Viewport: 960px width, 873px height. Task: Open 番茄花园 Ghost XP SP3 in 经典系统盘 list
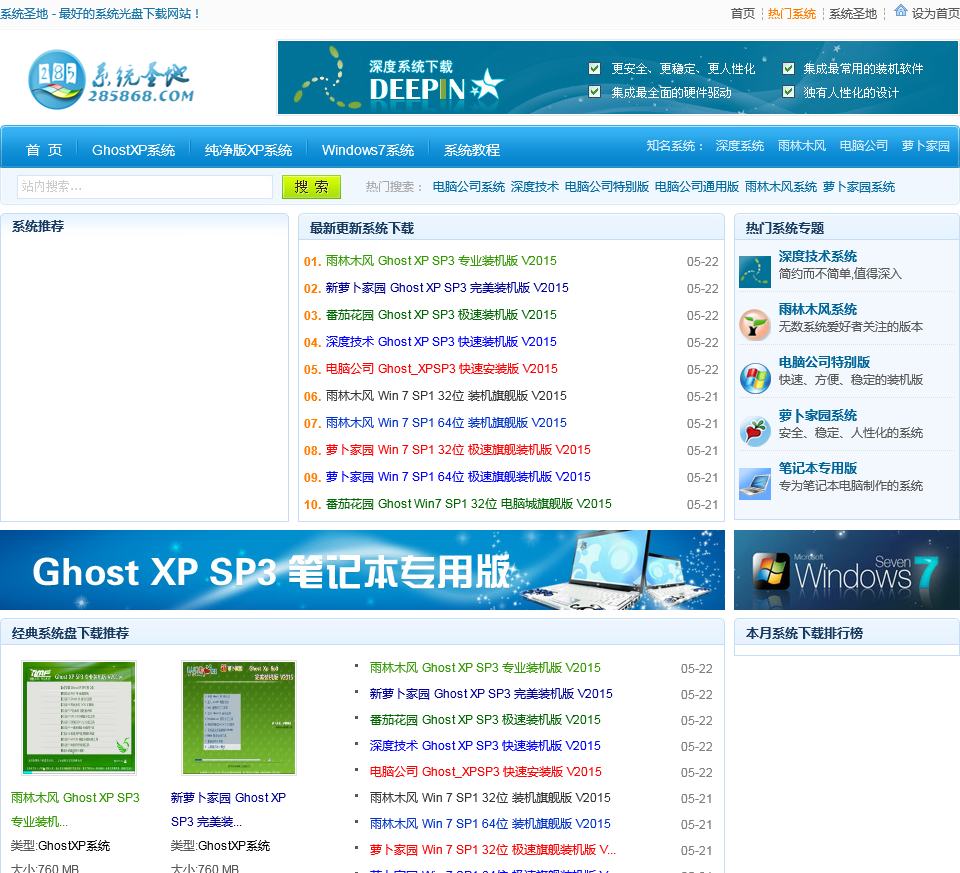pos(485,719)
